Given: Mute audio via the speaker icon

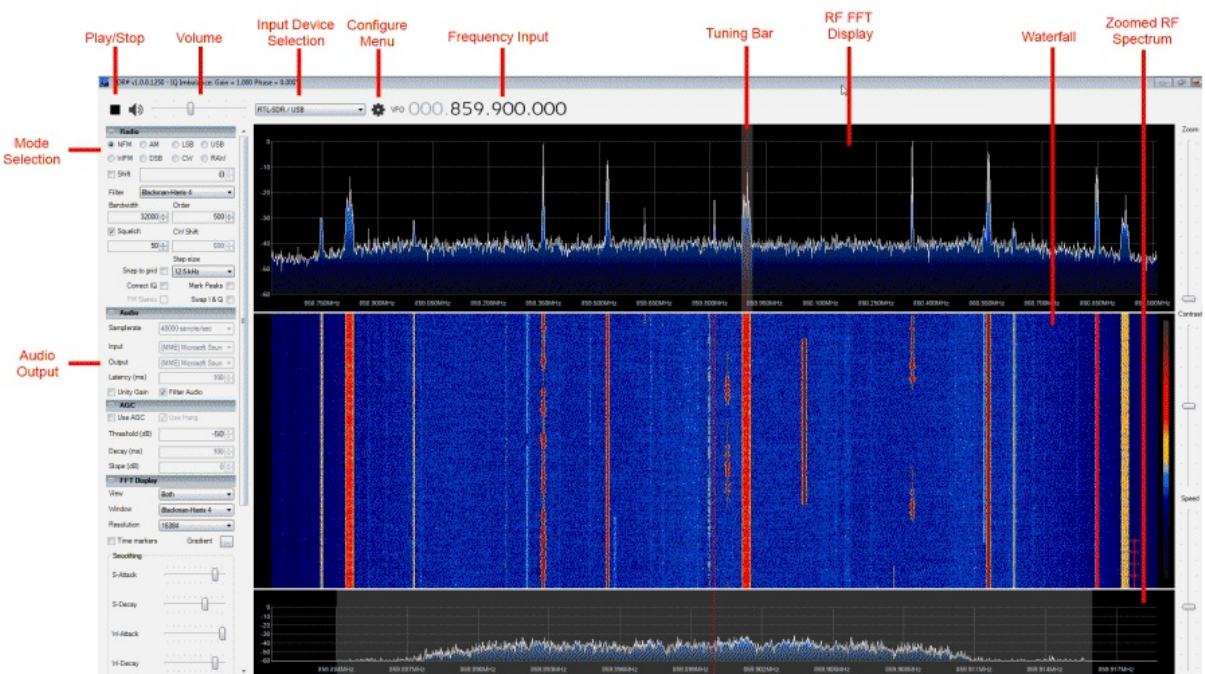Looking at the screenshot, I should pos(136,109).
